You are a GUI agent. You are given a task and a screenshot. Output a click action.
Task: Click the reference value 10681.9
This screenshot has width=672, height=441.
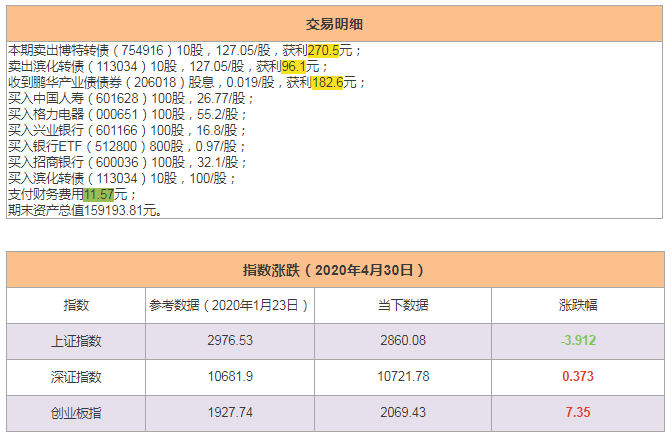(x=230, y=376)
